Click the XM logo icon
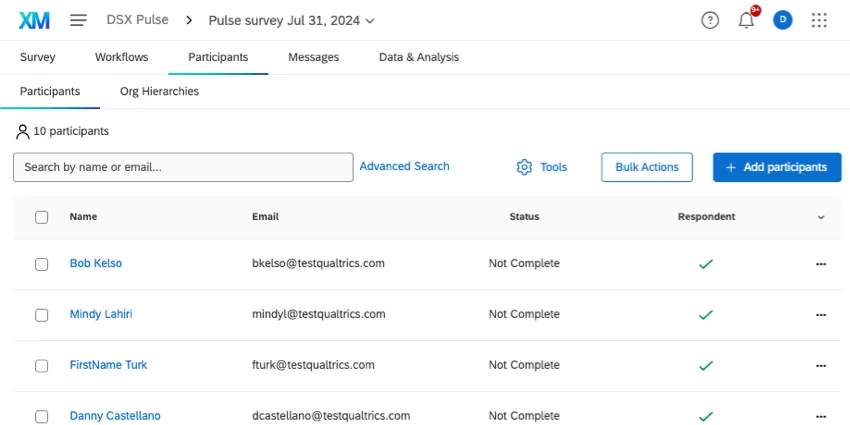Screen dimensions: 850x425 click(35, 20)
